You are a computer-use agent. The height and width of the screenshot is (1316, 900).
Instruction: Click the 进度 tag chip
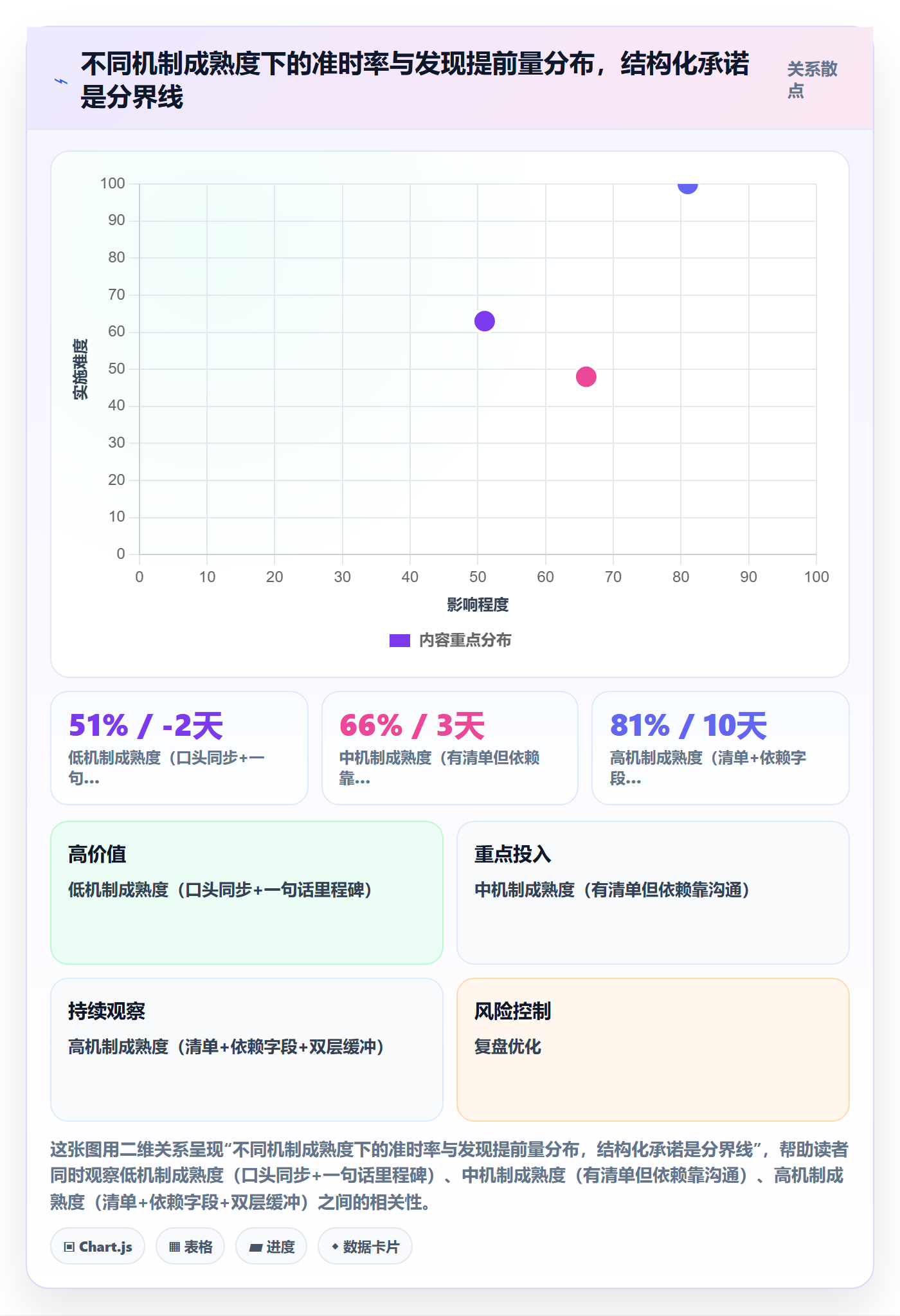[271, 1247]
